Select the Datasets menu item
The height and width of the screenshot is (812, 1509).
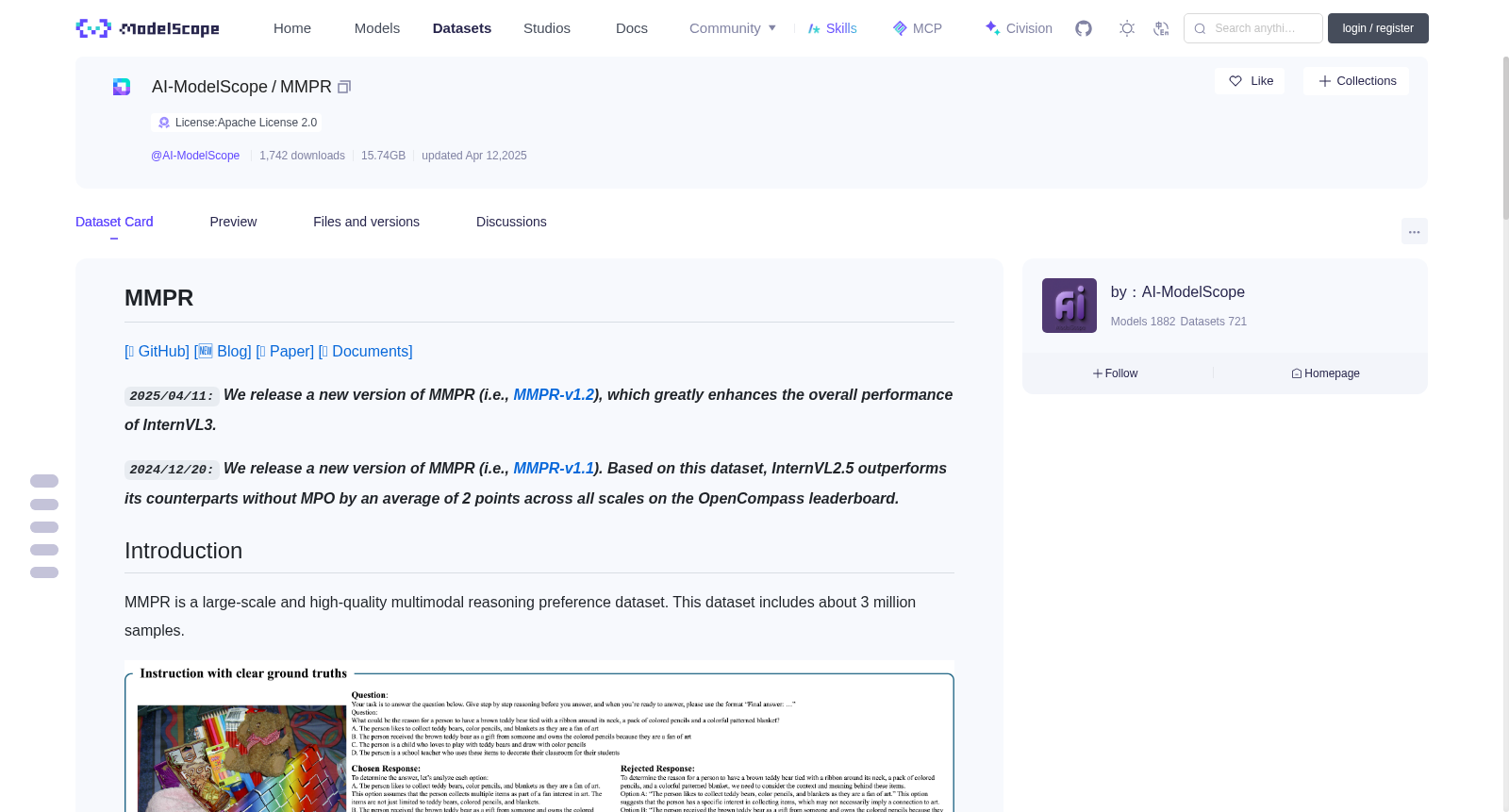pos(462,28)
